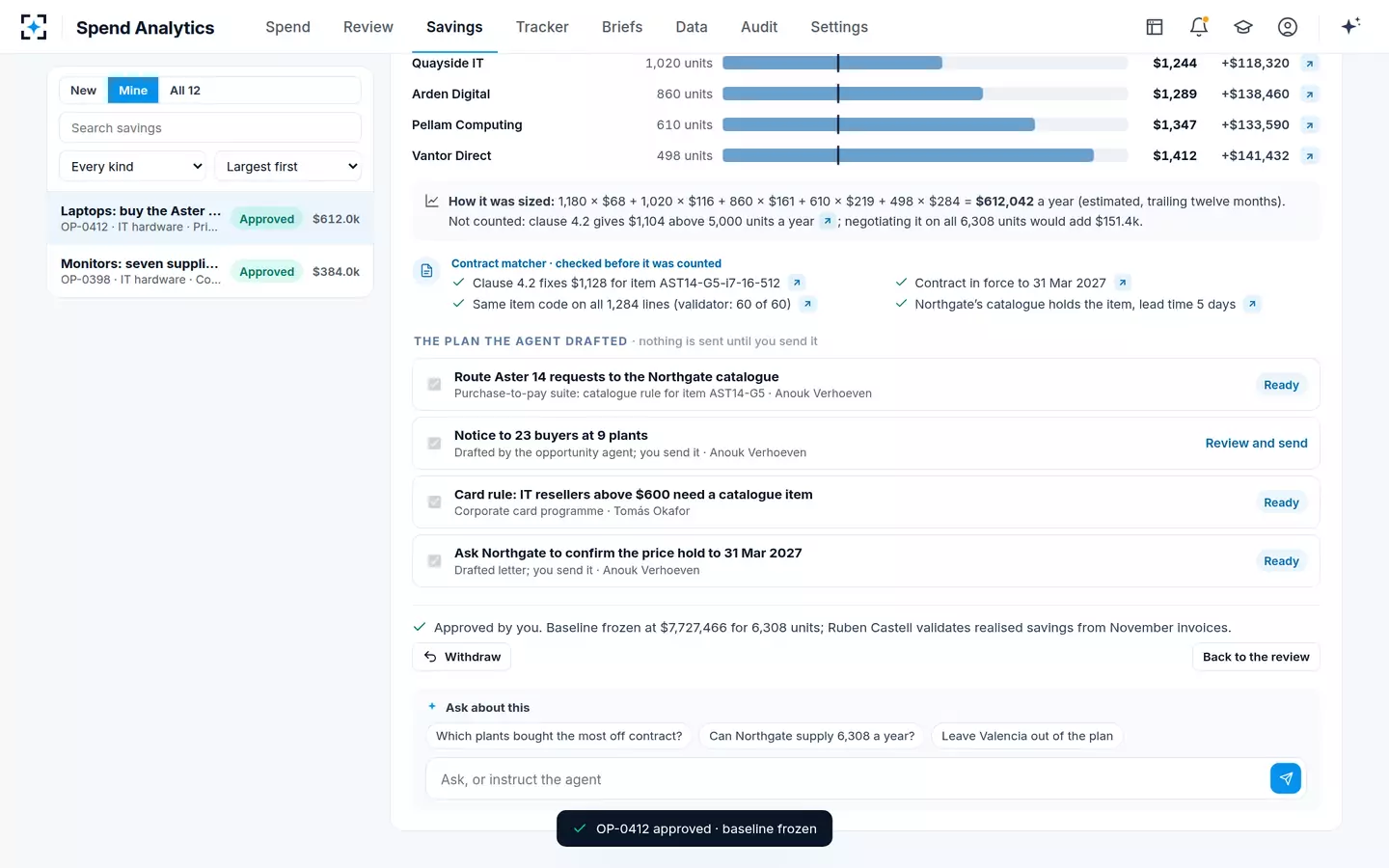Click the Contract matcher document icon
Screen dimensions: 1389x868
pos(426,271)
